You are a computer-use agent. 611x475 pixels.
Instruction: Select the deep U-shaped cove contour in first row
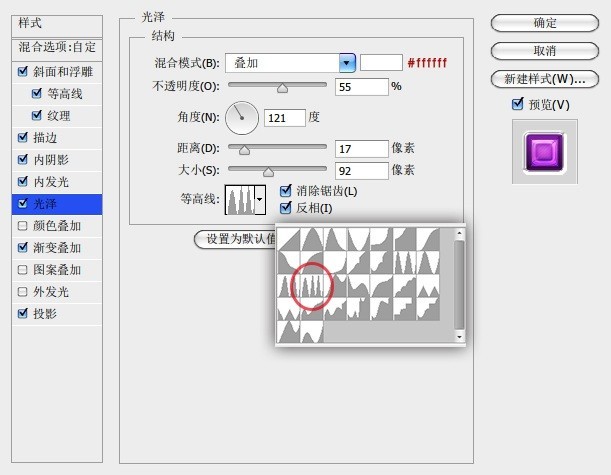(358, 239)
